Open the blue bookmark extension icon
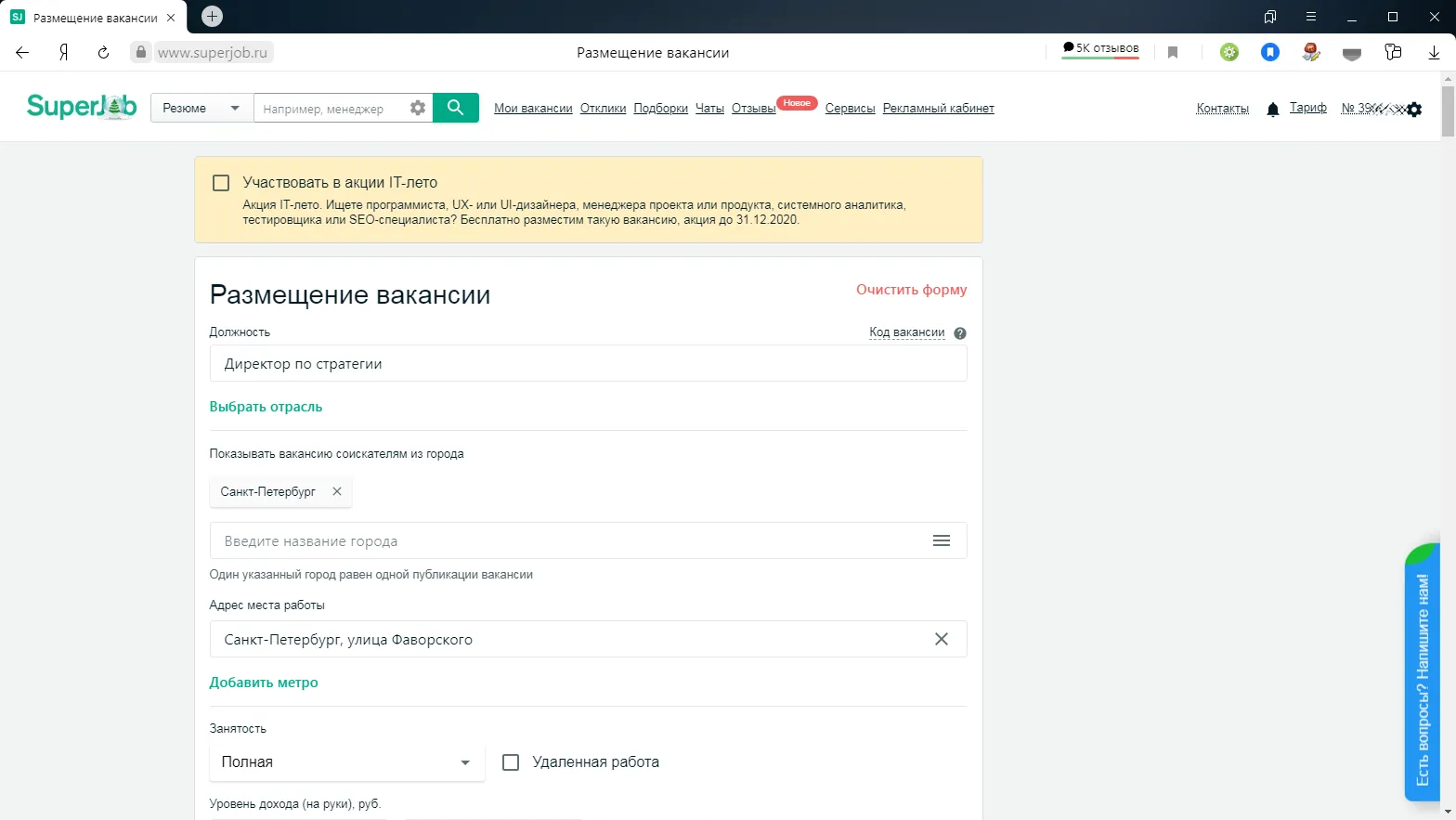The height and width of the screenshot is (820, 1456). [x=1270, y=52]
